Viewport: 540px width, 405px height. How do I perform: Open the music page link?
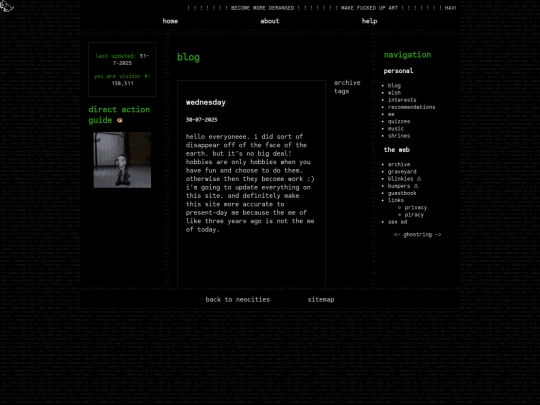tap(396, 128)
